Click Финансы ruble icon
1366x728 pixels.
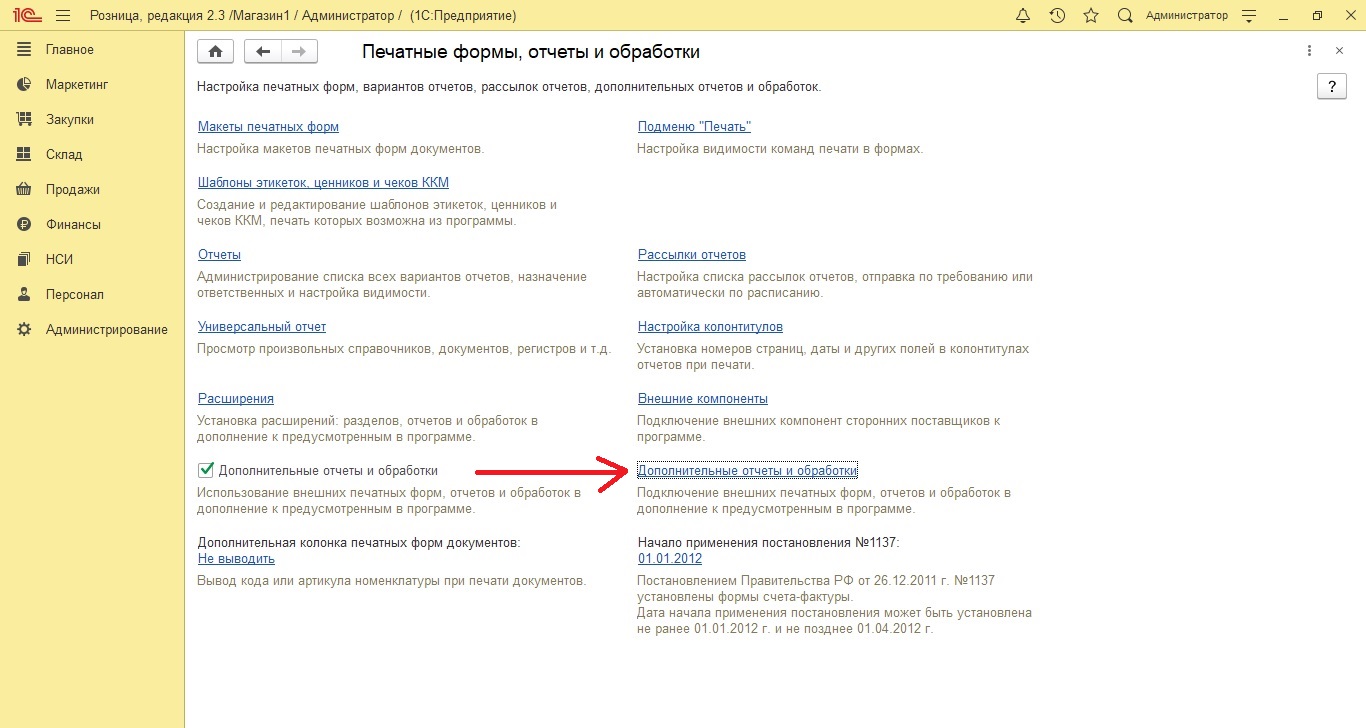[x=25, y=225]
